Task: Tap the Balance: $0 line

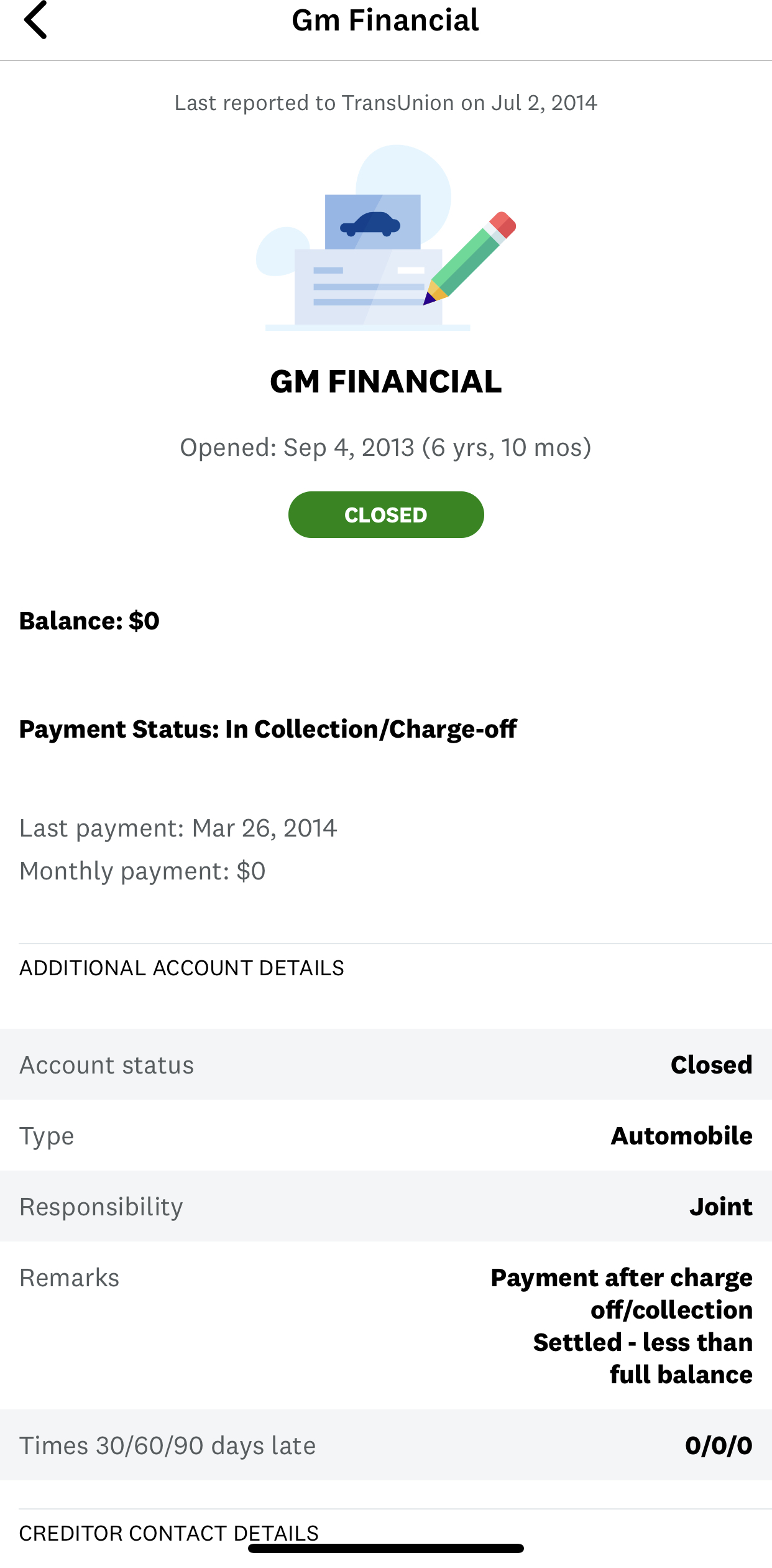Action: click(90, 621)
